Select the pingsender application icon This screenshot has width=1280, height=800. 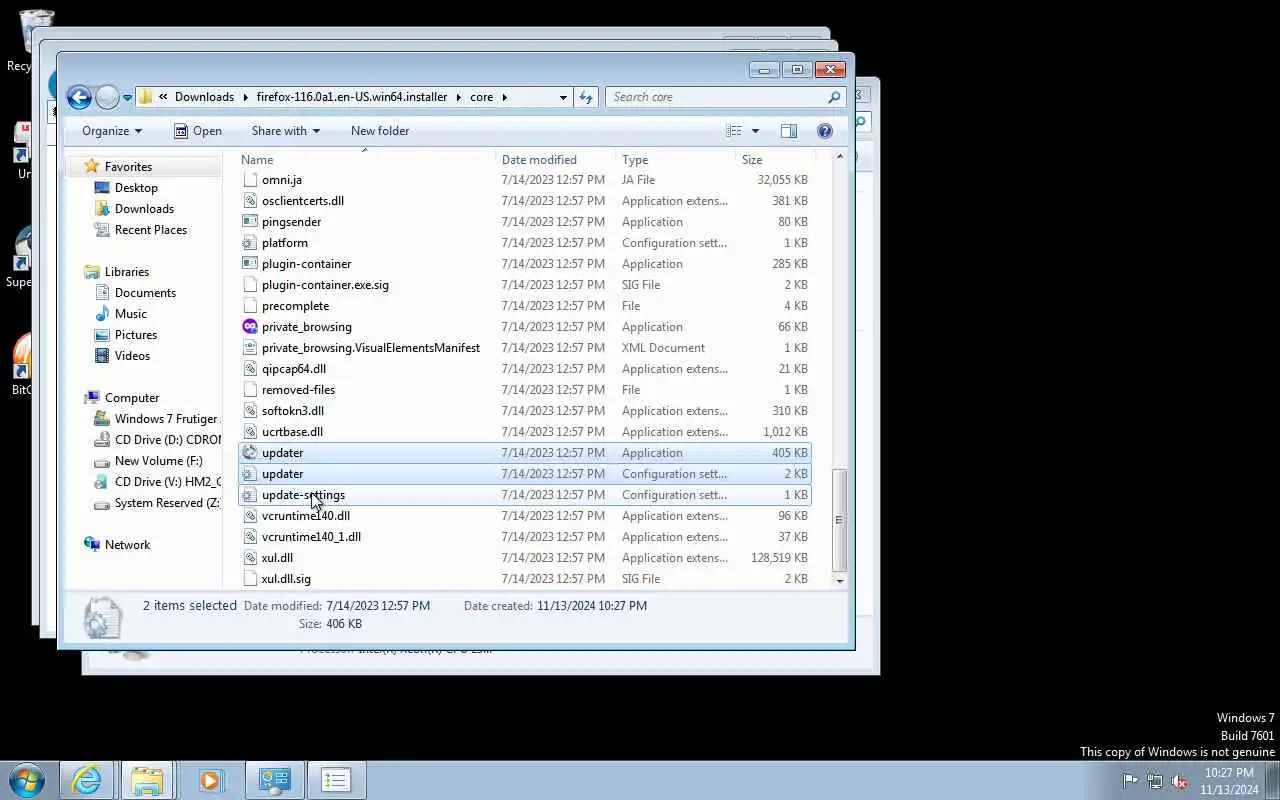pyautogui.click(x=250, y=222)
